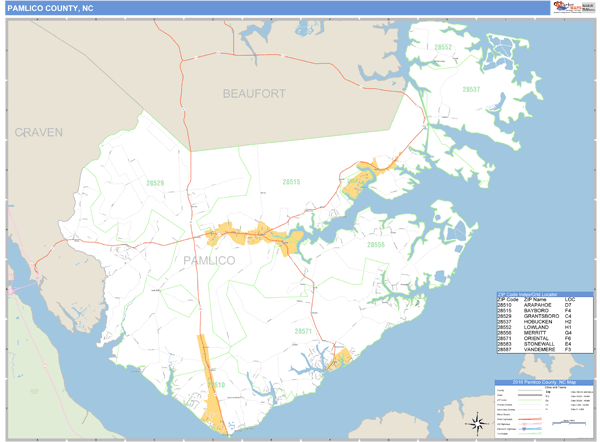This screenshot has width=600, height=442.
Task: Click the gray logo beside MarketMAPS
Action: click(x=587, y=7)
